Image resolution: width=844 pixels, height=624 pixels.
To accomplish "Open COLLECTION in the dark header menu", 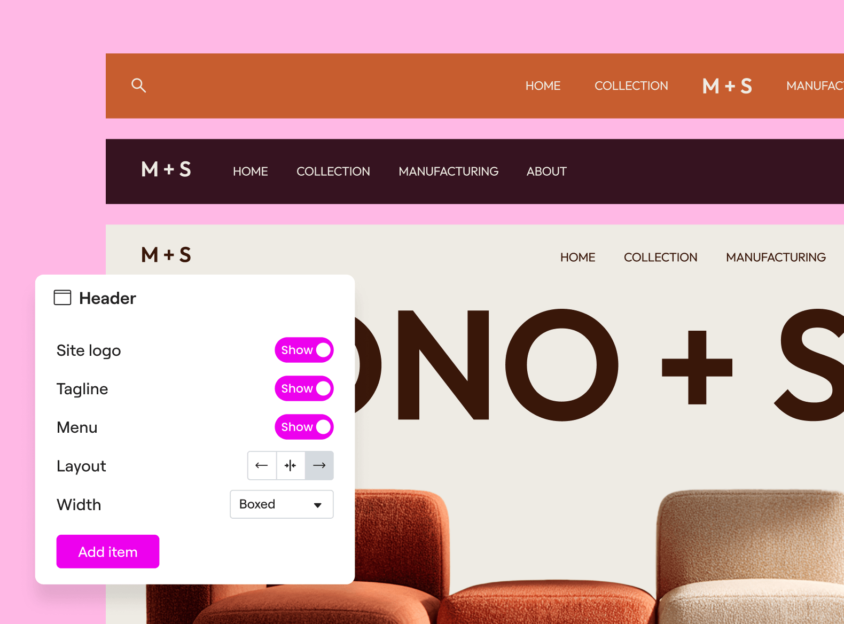I will (333, 171).
